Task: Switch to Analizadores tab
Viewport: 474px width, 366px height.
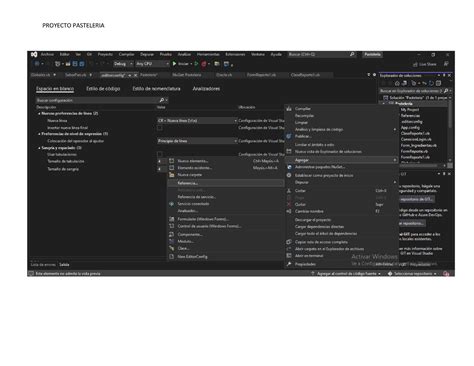Action: [206, 89]
